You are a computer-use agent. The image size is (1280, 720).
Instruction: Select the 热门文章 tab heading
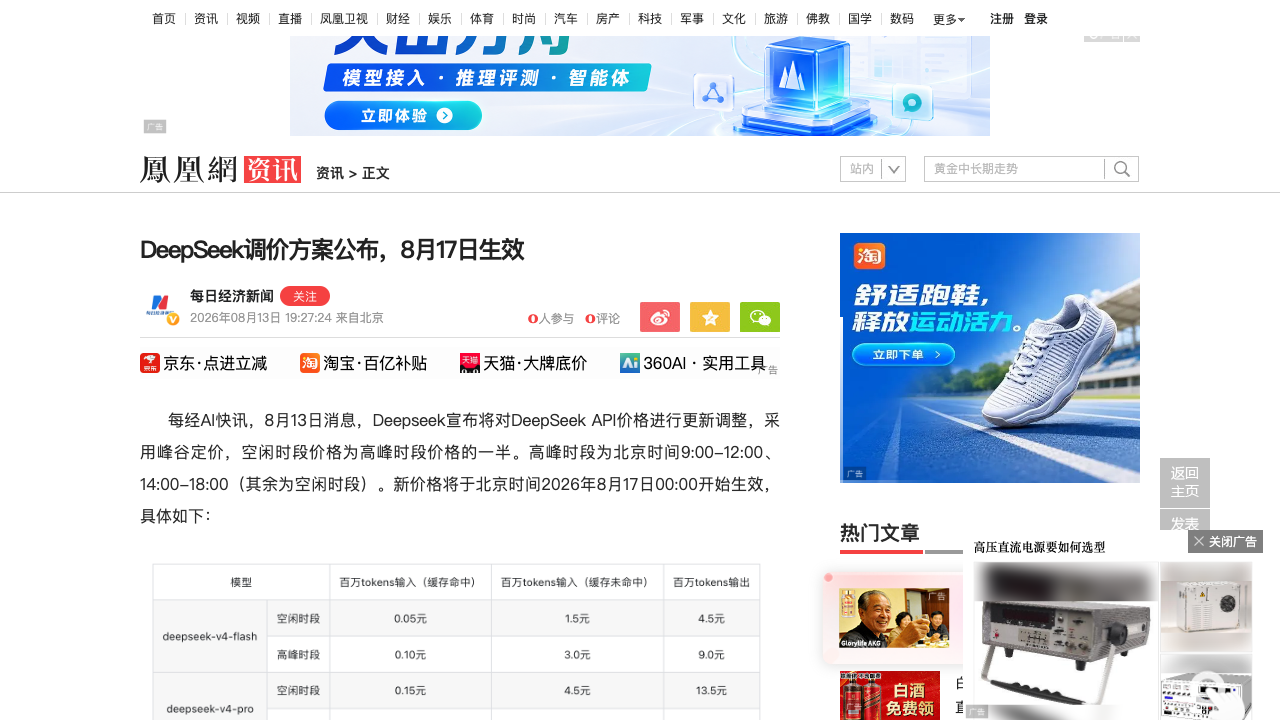click(x=880, y=533)
